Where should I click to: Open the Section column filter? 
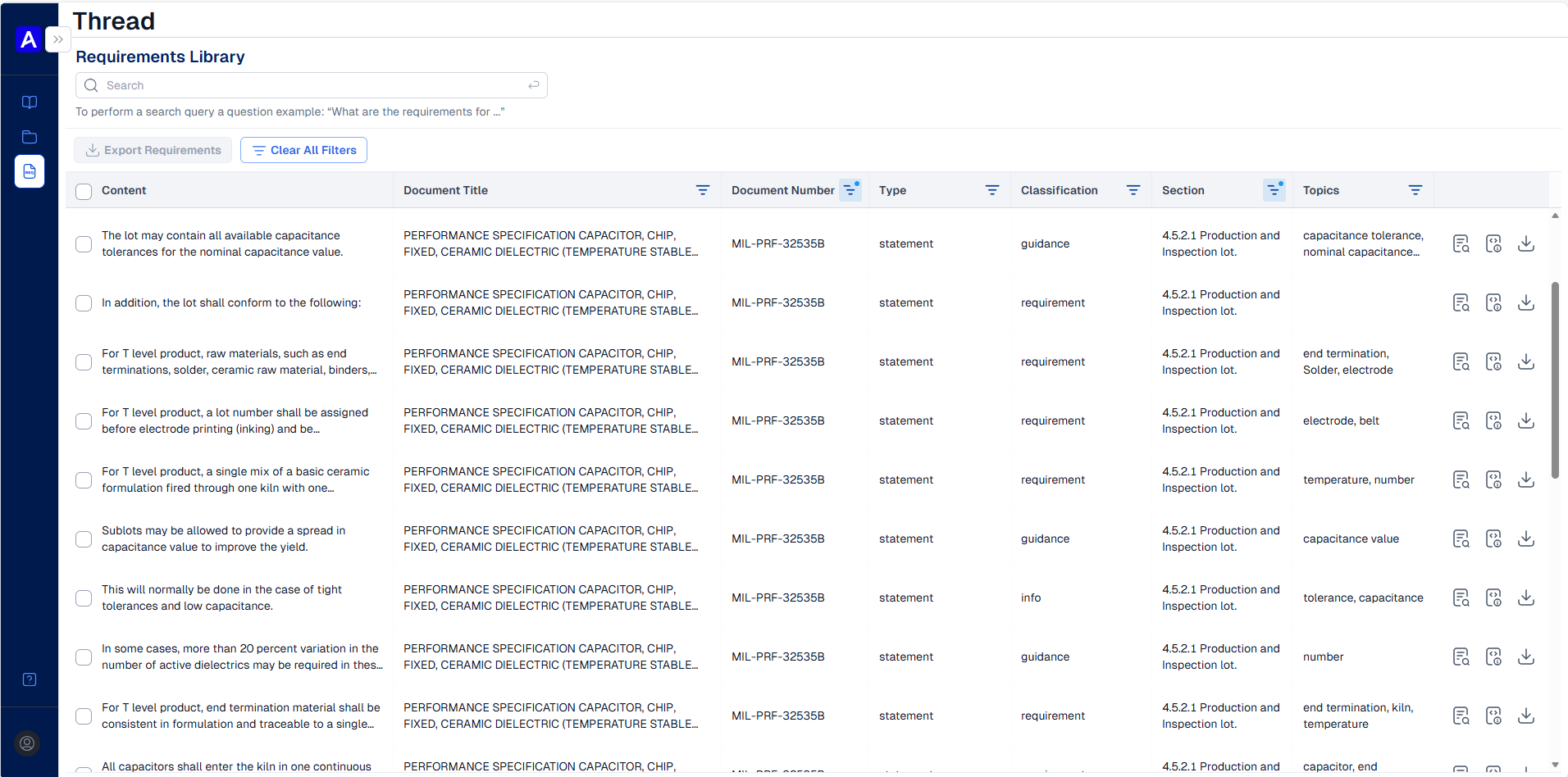[1274, 190]
